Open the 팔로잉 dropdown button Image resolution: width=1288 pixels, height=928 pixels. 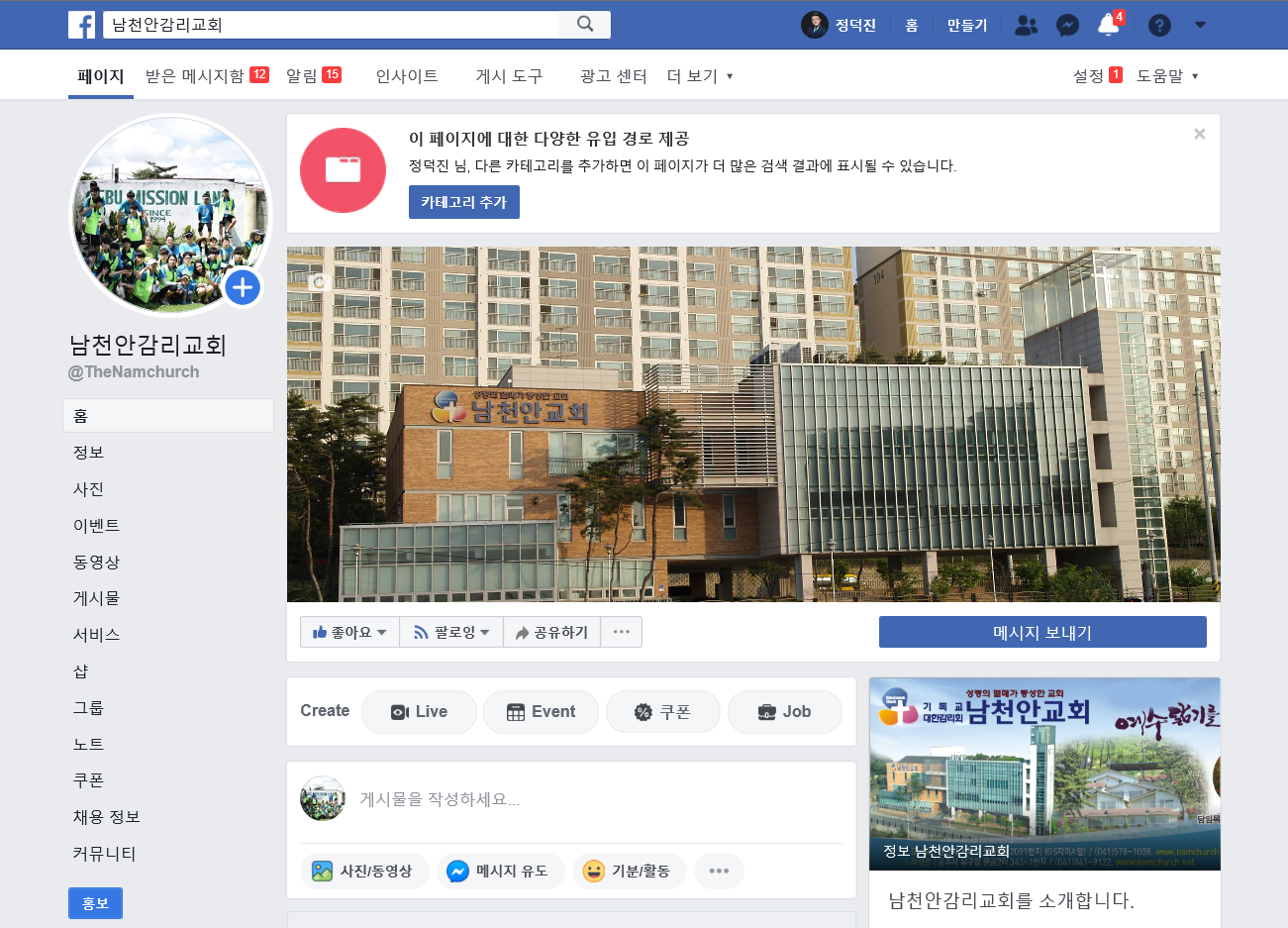point(451,632)
